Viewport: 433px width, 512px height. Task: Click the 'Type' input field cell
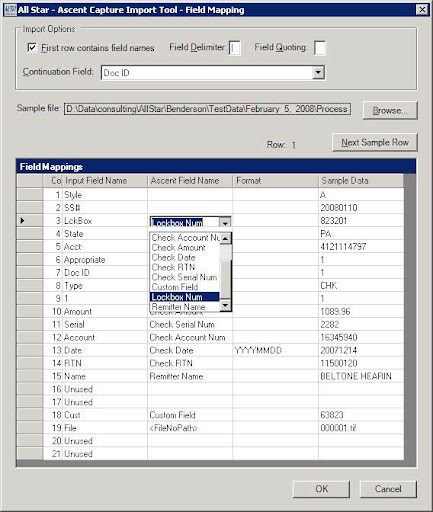105,286
